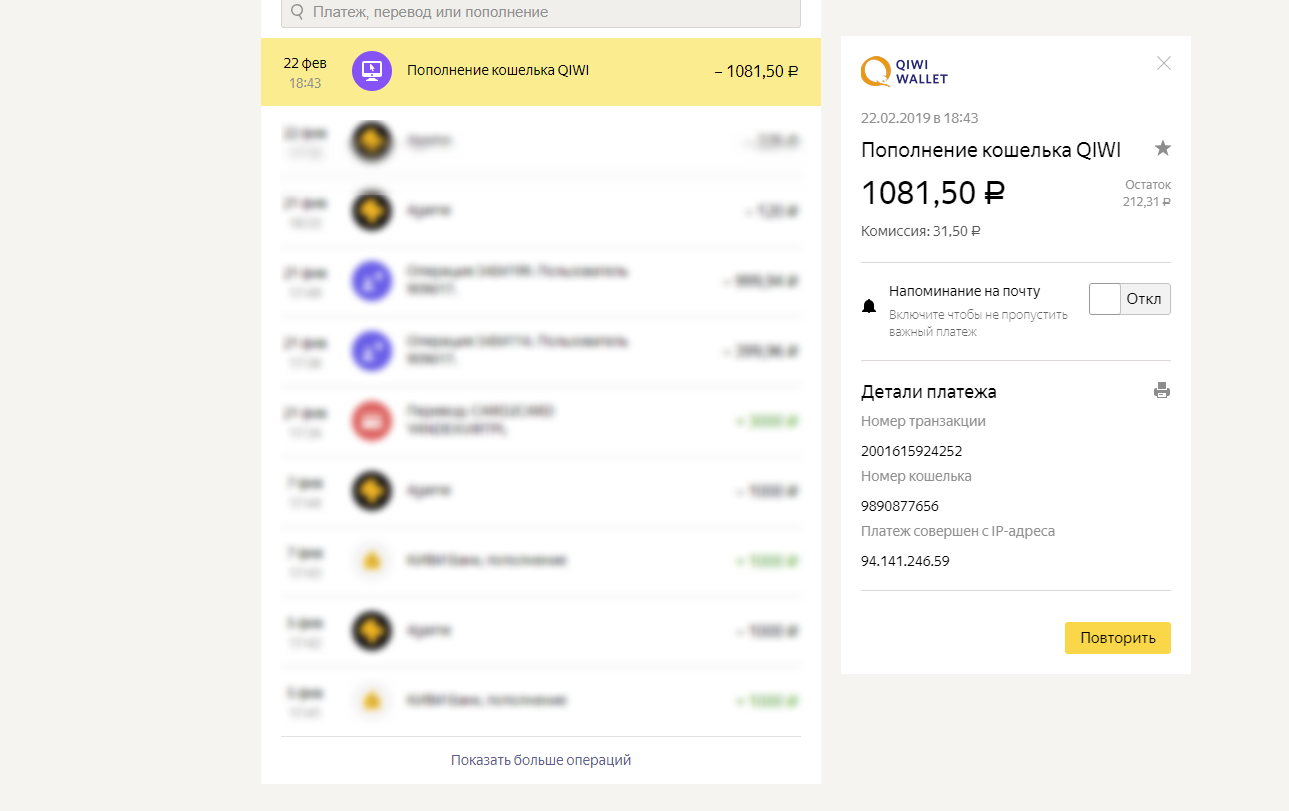Print payment details via printer icon
Screen dimensions: 1289x811
1162,390
